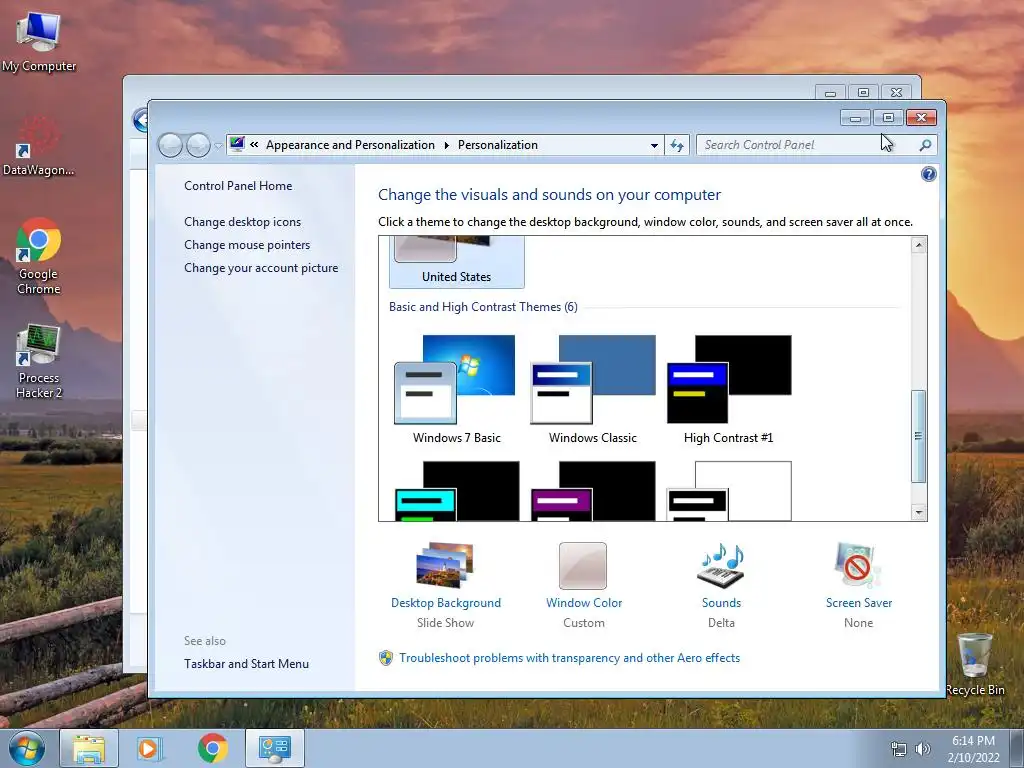
Task: Click the Screen Saver label link
Action: 858,603
